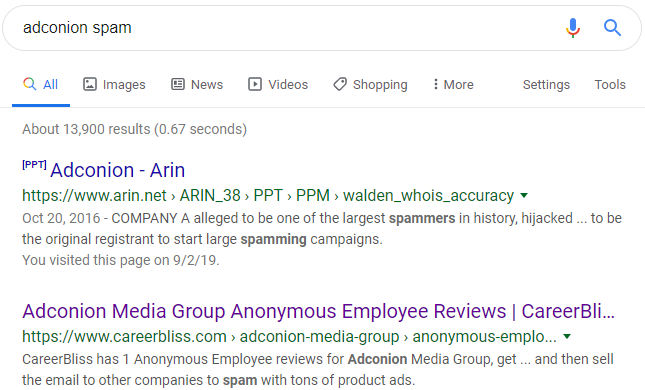This screenshot has width=645, height=390.
Task: Open the Adconion - Arin result link
Action: coord(117,170)
